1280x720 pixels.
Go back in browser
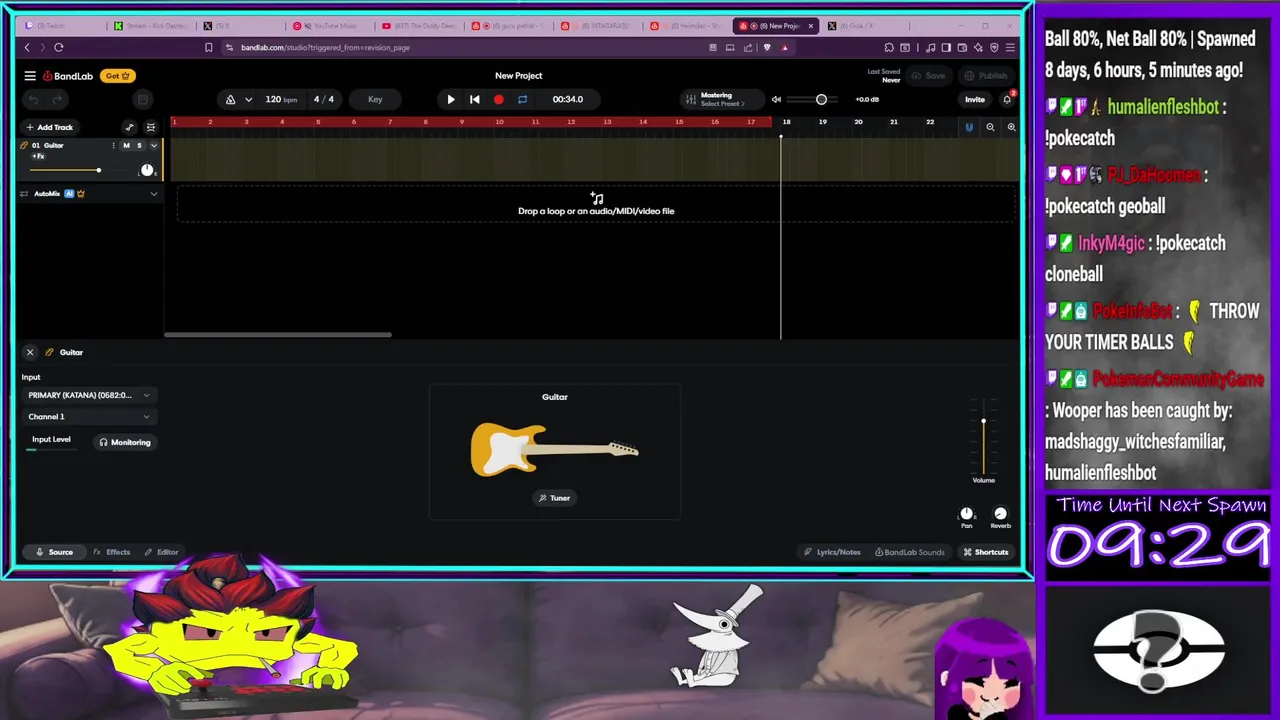[27, 47]
